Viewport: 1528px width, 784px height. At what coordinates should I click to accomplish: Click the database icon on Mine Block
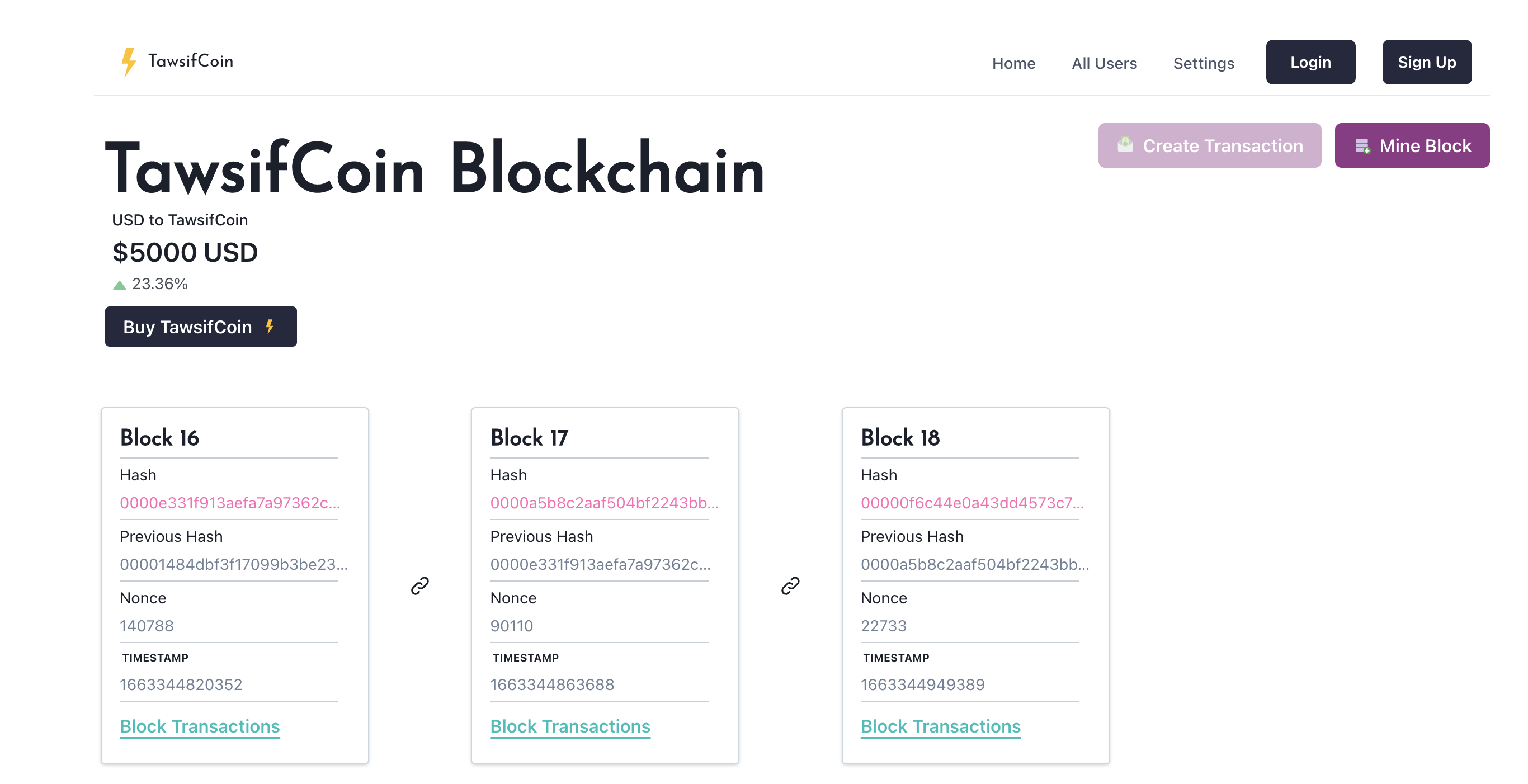1362,146
